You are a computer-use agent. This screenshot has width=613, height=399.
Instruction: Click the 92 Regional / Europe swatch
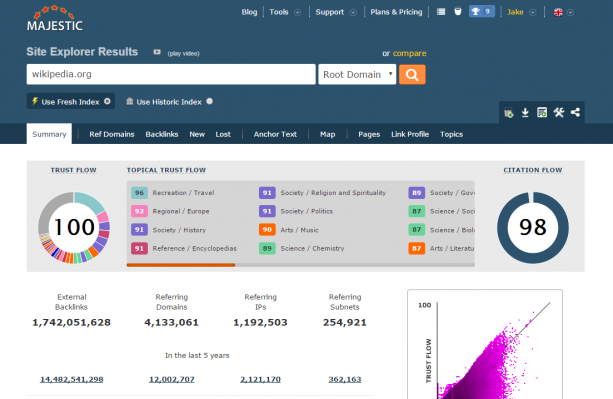pyautogui.click(x=139, y=211)
